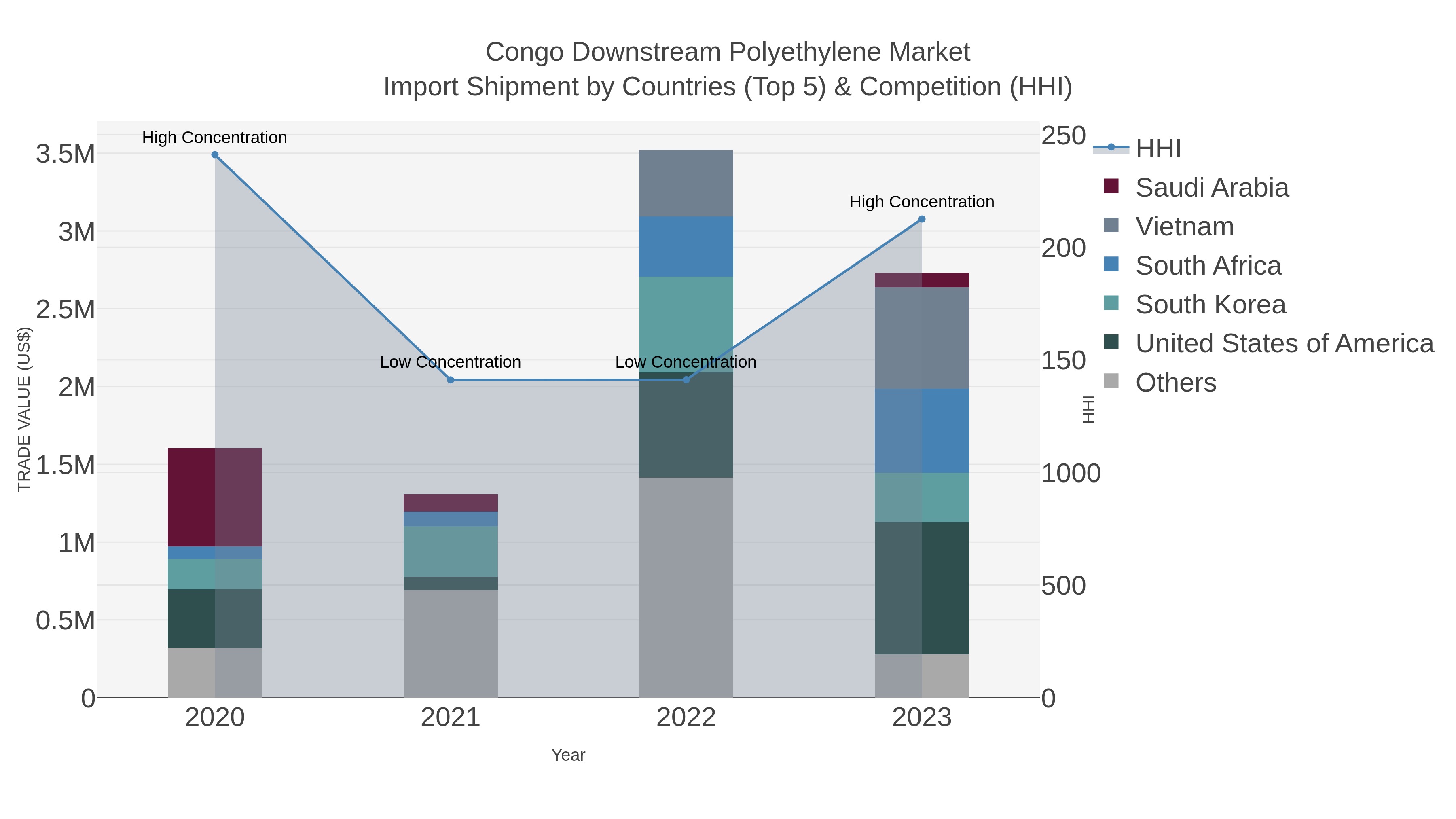Screen dimensions: 1456x819
Task: Click the 'Year' x-axis title
Action: [x=568, y=755]
